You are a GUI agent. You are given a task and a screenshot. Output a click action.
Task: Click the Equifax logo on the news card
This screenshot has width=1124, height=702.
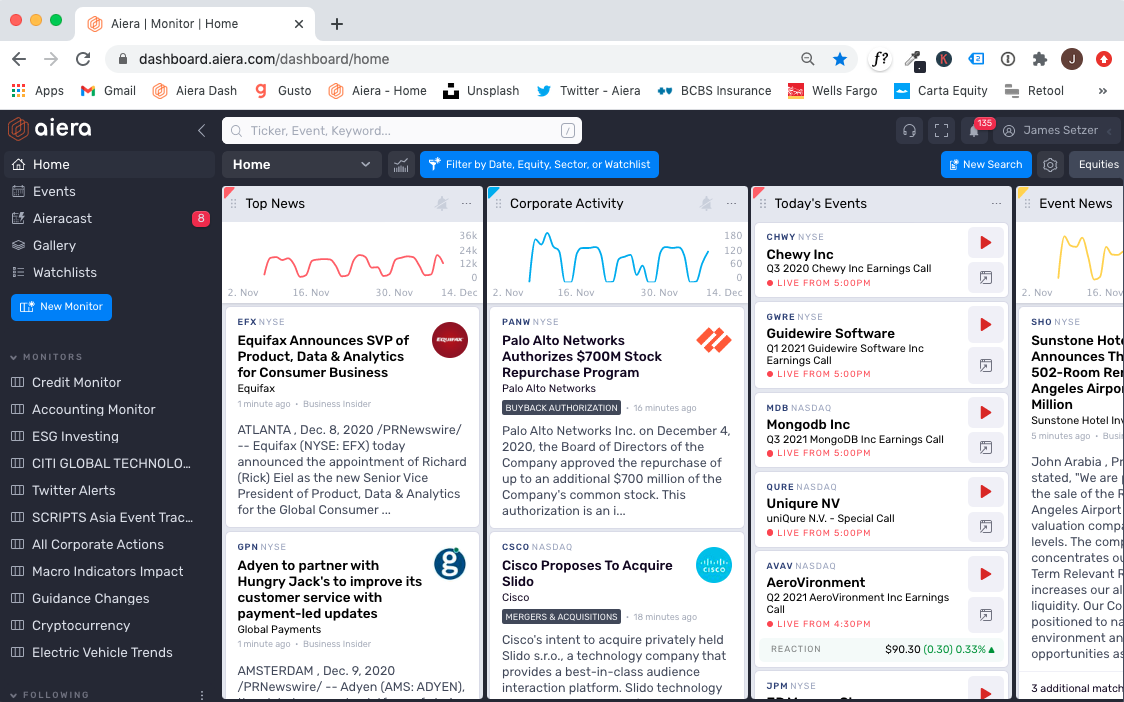(x=449, y=340)
